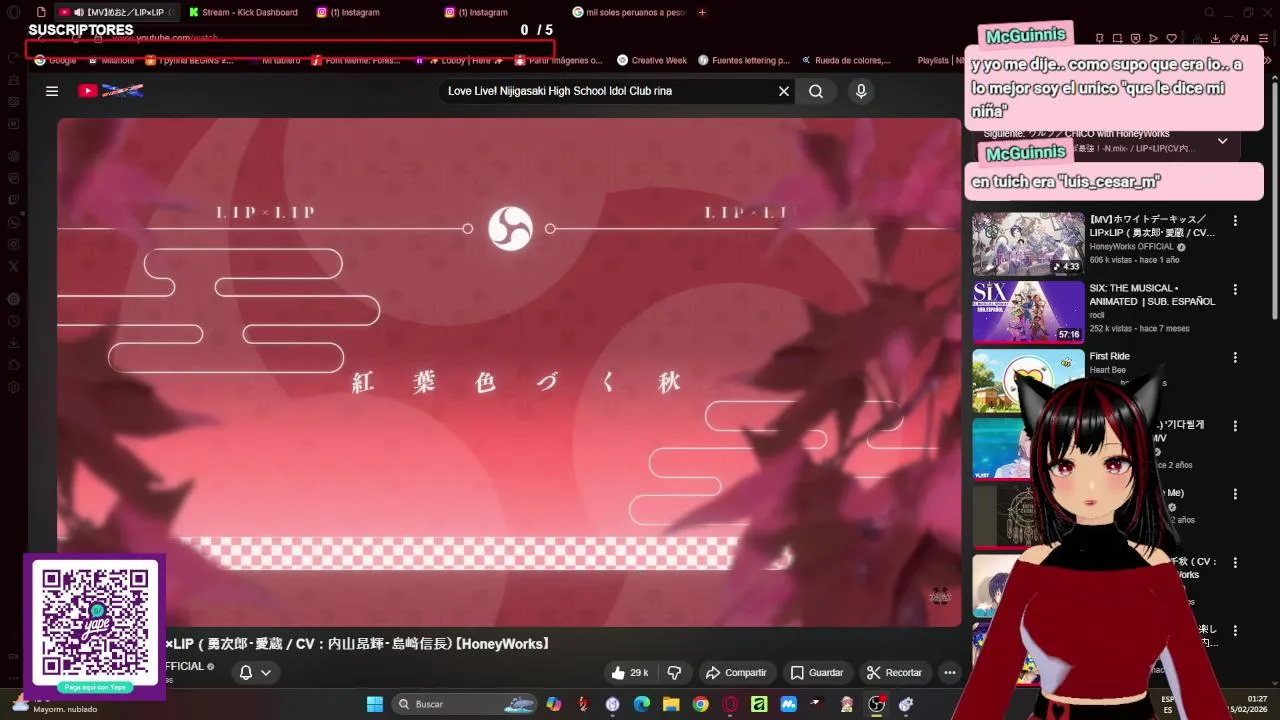Viewport: 1280px width, 720px height.
Task: Clear the YouTube search field text
Action: tap(784, 91)
